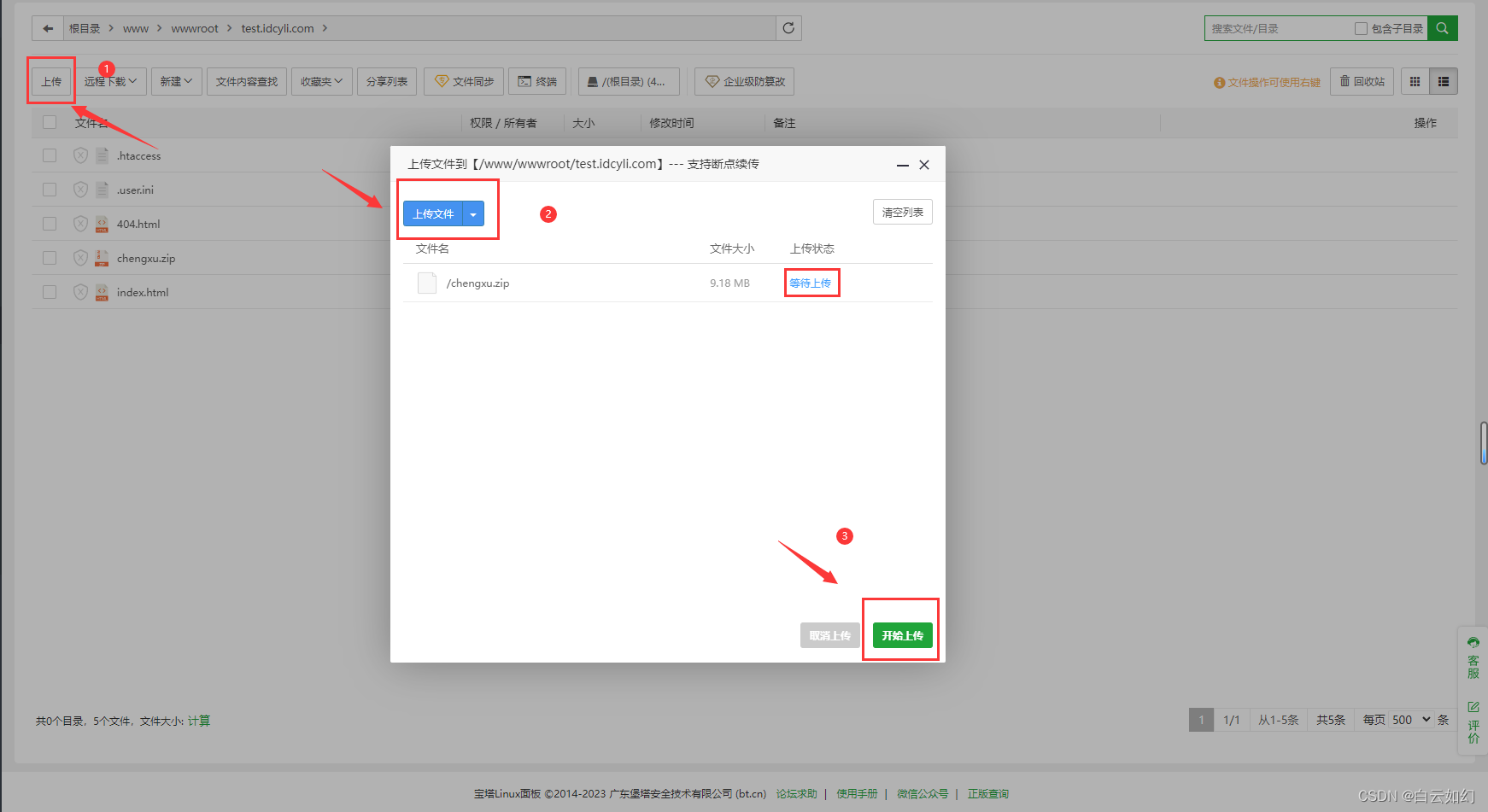Click the search files/directory input
Image resolution: width=1488 pixels, height=812 pixels.
pos(1277,28)
